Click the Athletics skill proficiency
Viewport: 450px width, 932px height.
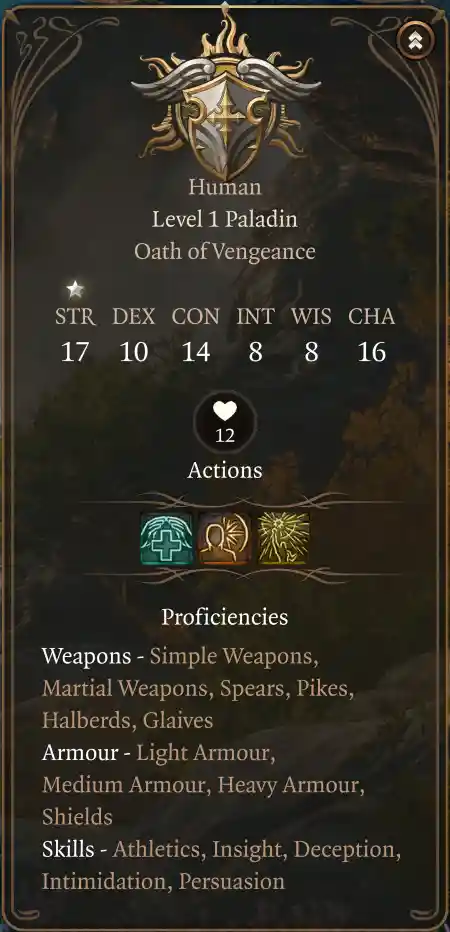(157, 849)
